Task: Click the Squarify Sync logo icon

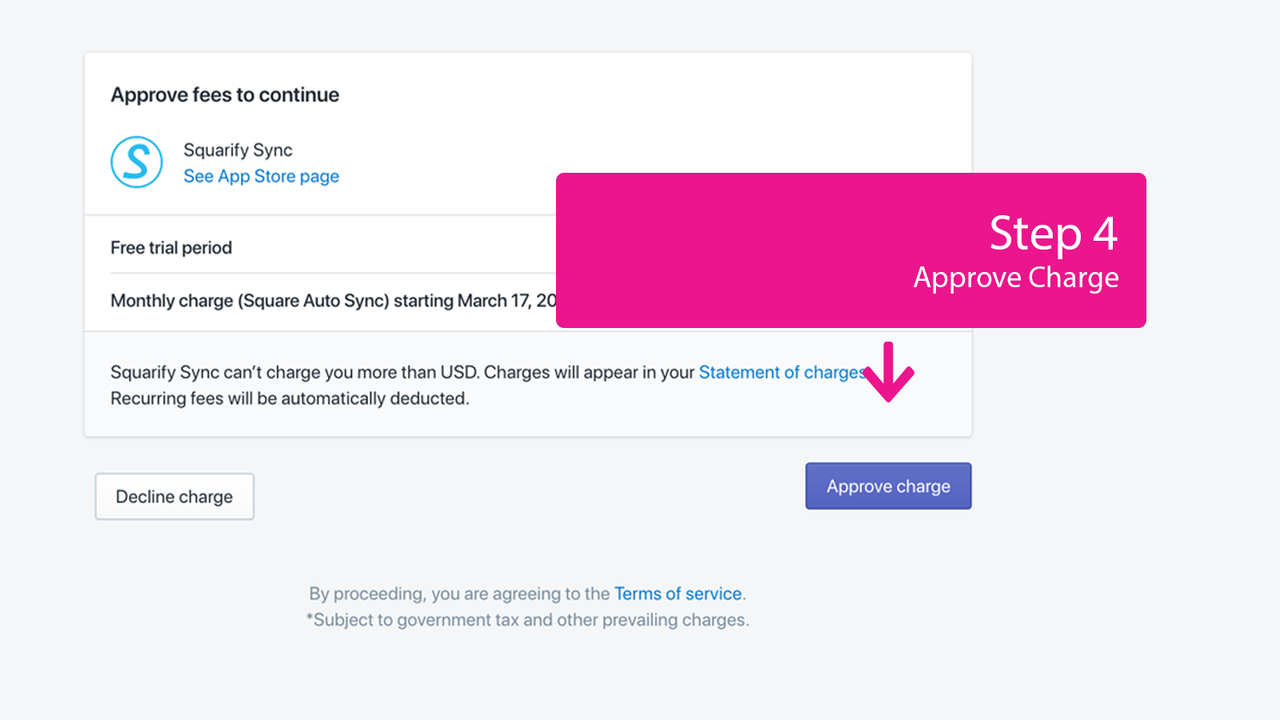Action: click(x=136, y=162)
